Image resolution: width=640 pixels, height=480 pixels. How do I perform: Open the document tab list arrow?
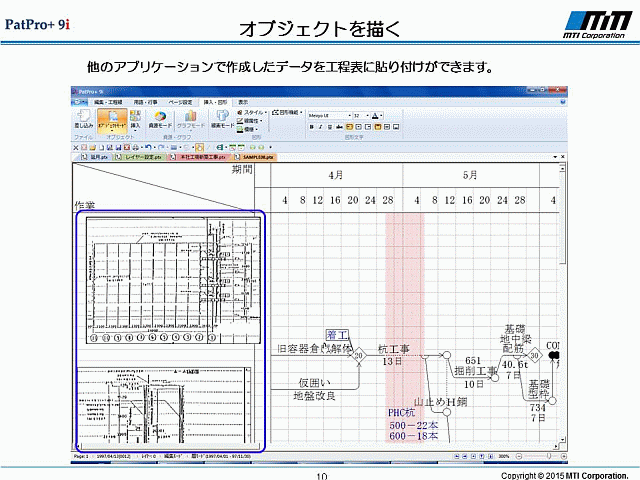pyautogui.click(x=556, y=157)
